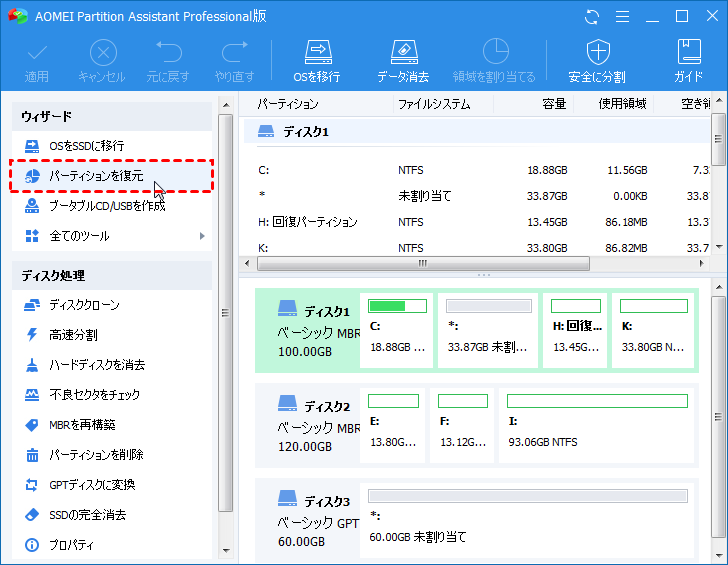Click the 元に戻す undo icon
The image size is (728, 565).
(x=168, y=63)
